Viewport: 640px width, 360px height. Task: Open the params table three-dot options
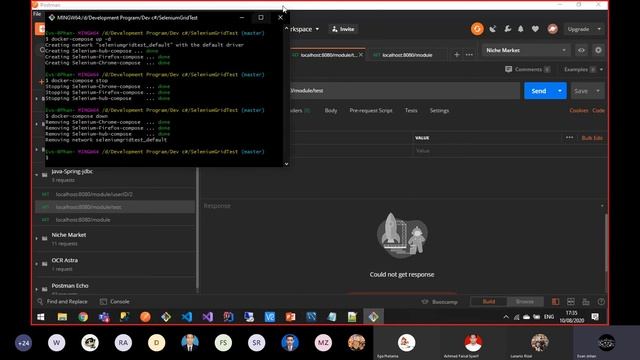pyautogui.click(x=569, y=138)
